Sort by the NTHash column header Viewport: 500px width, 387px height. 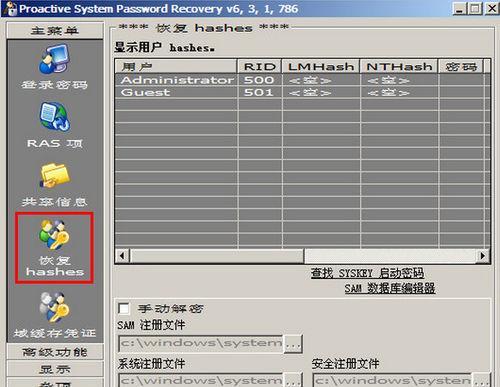coord(399,66)
